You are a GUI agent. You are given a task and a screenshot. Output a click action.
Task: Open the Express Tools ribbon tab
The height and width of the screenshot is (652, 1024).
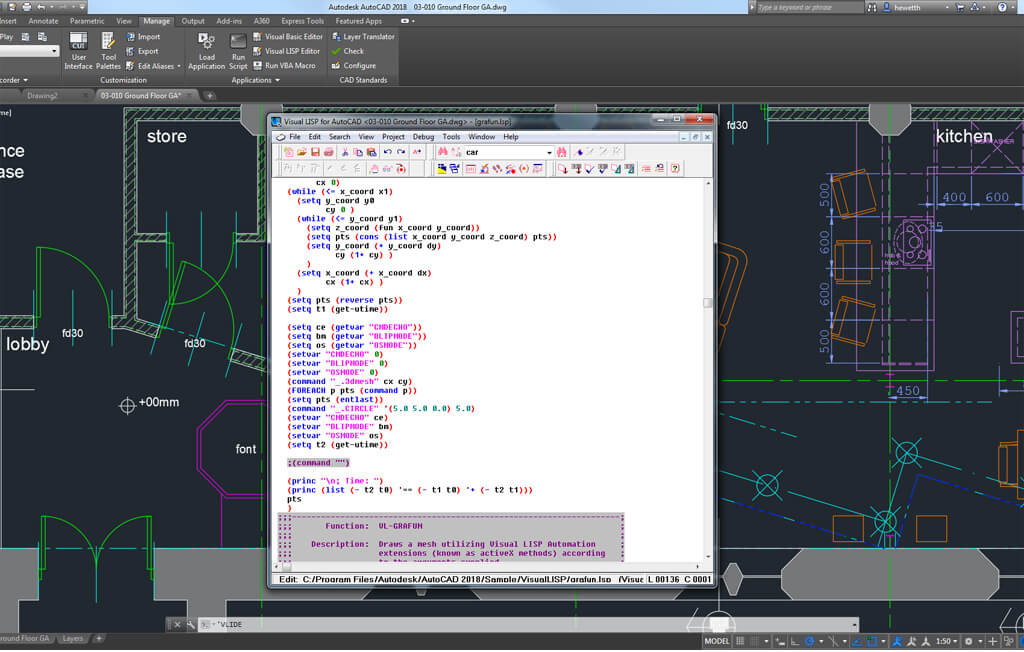pos(302,21)
